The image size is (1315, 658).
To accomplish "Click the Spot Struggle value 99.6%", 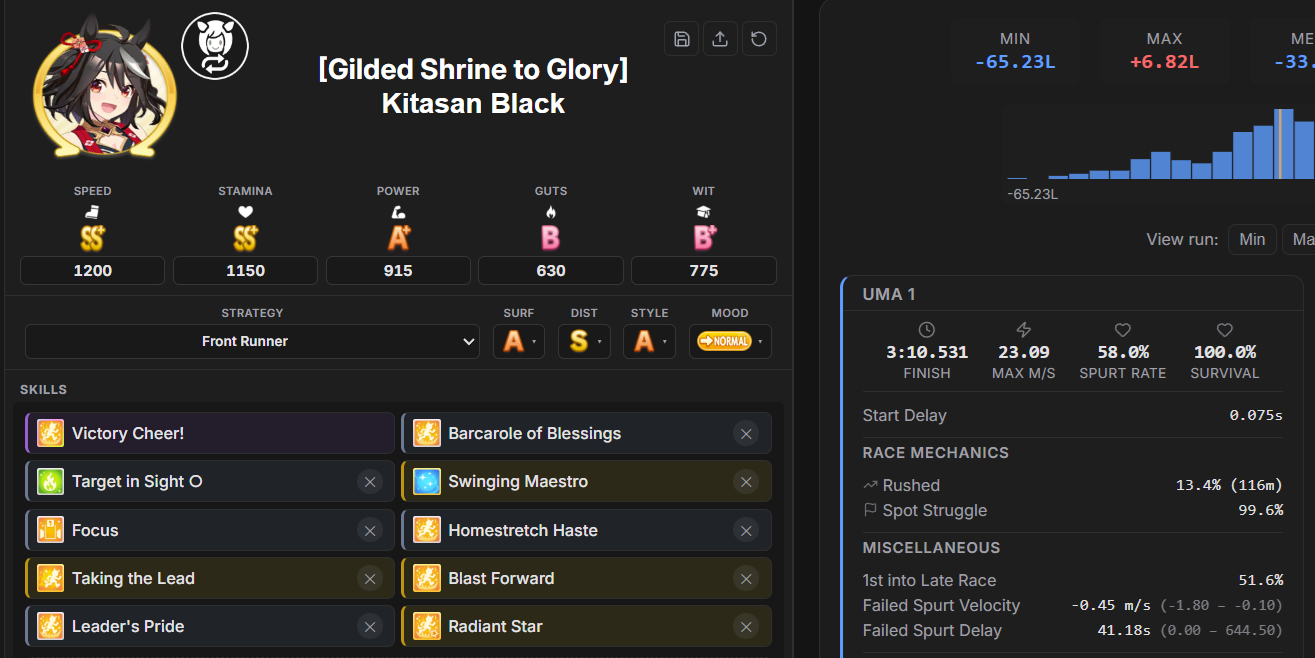I will click(x=1260, y=510).
